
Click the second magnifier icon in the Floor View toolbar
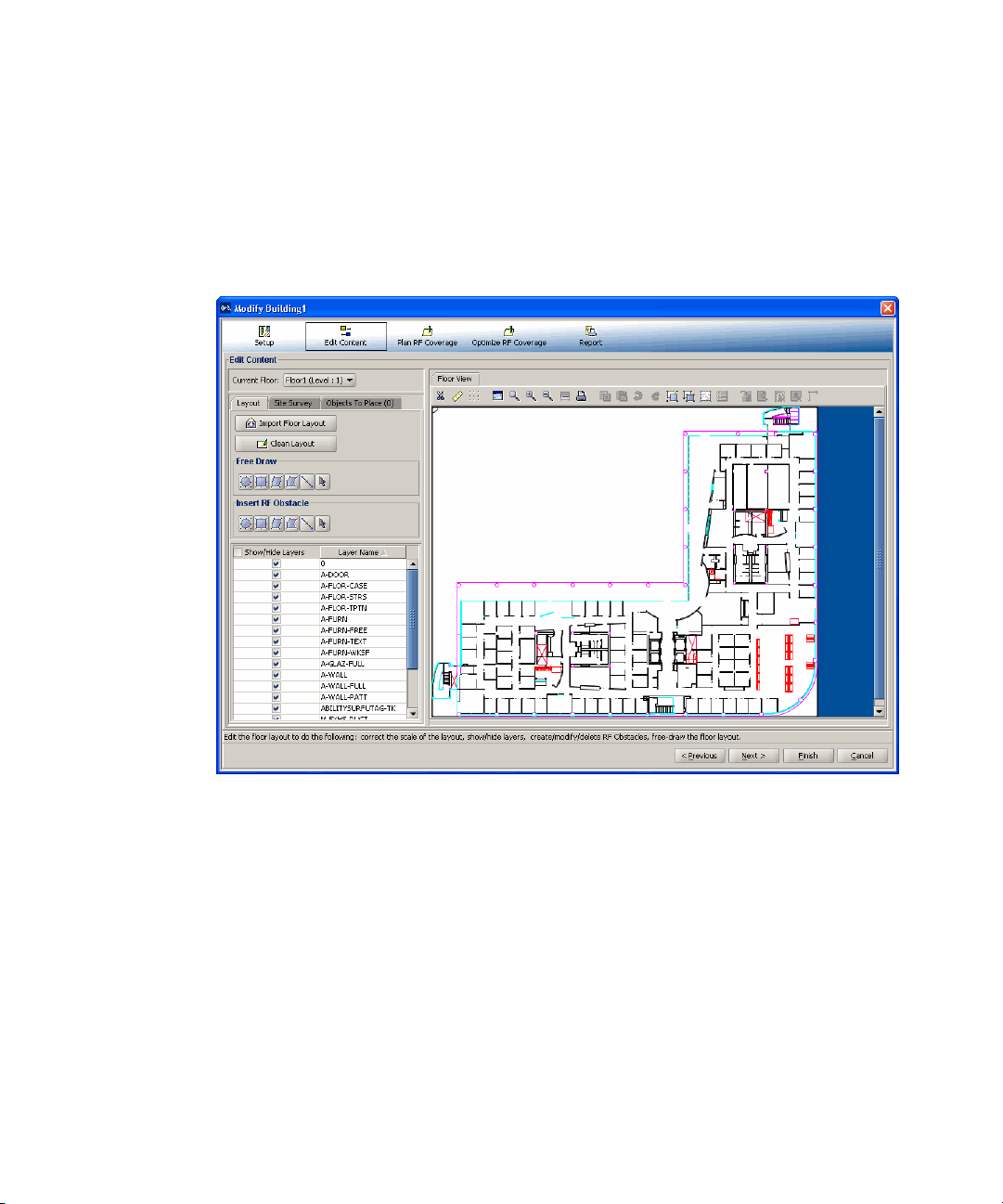[x=531, y=396]
